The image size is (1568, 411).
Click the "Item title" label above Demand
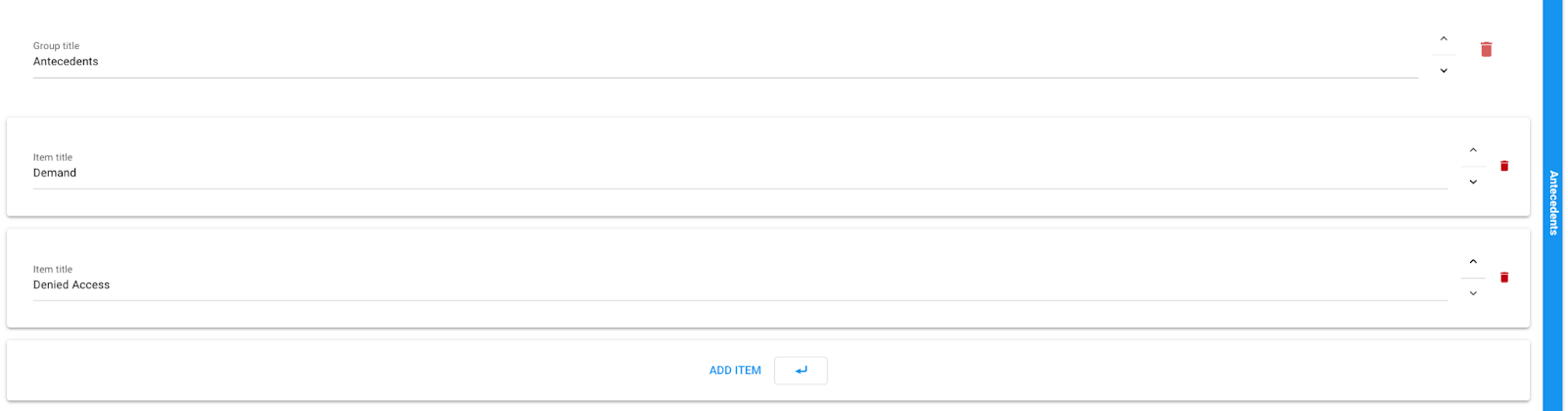53,157
